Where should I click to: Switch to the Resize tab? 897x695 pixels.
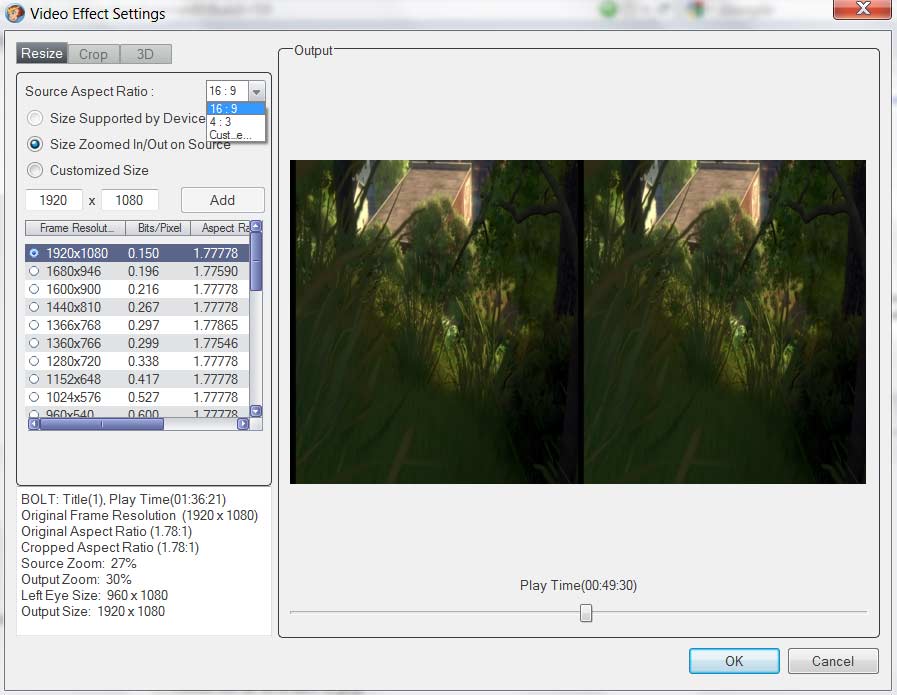[42, 53]
